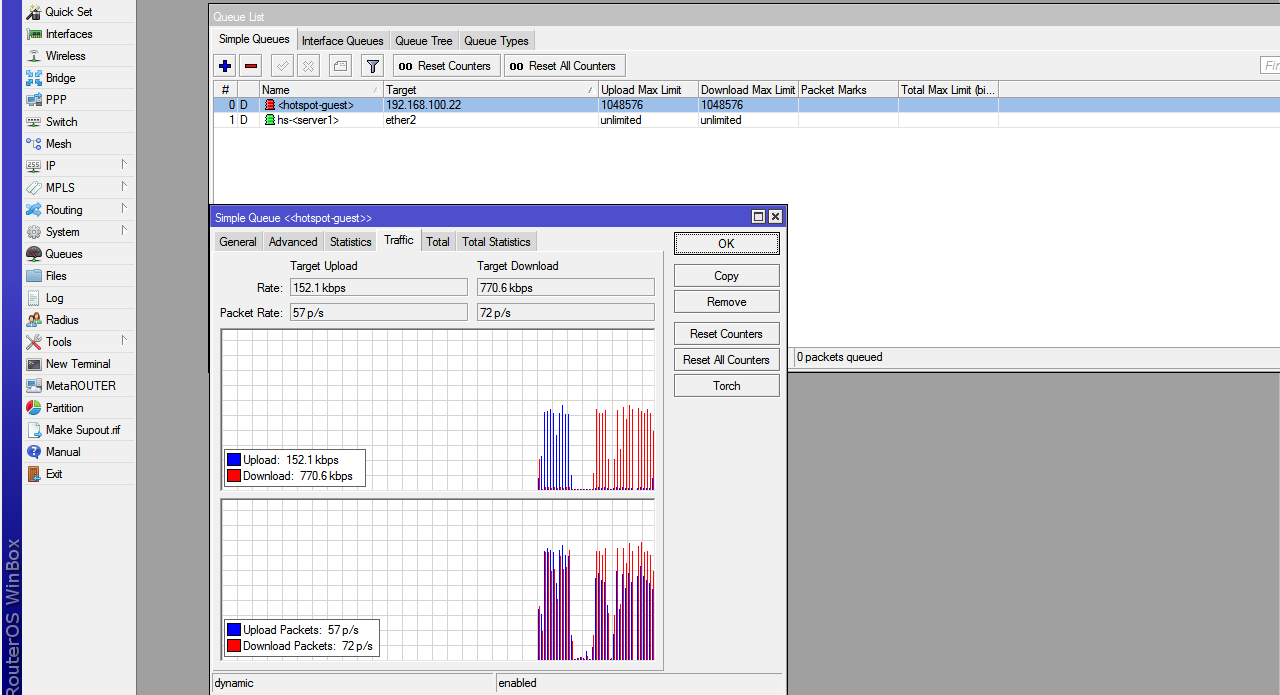The image size is (1280, 695).
Task: Click the Torch button
Action: tap(727, 386)
